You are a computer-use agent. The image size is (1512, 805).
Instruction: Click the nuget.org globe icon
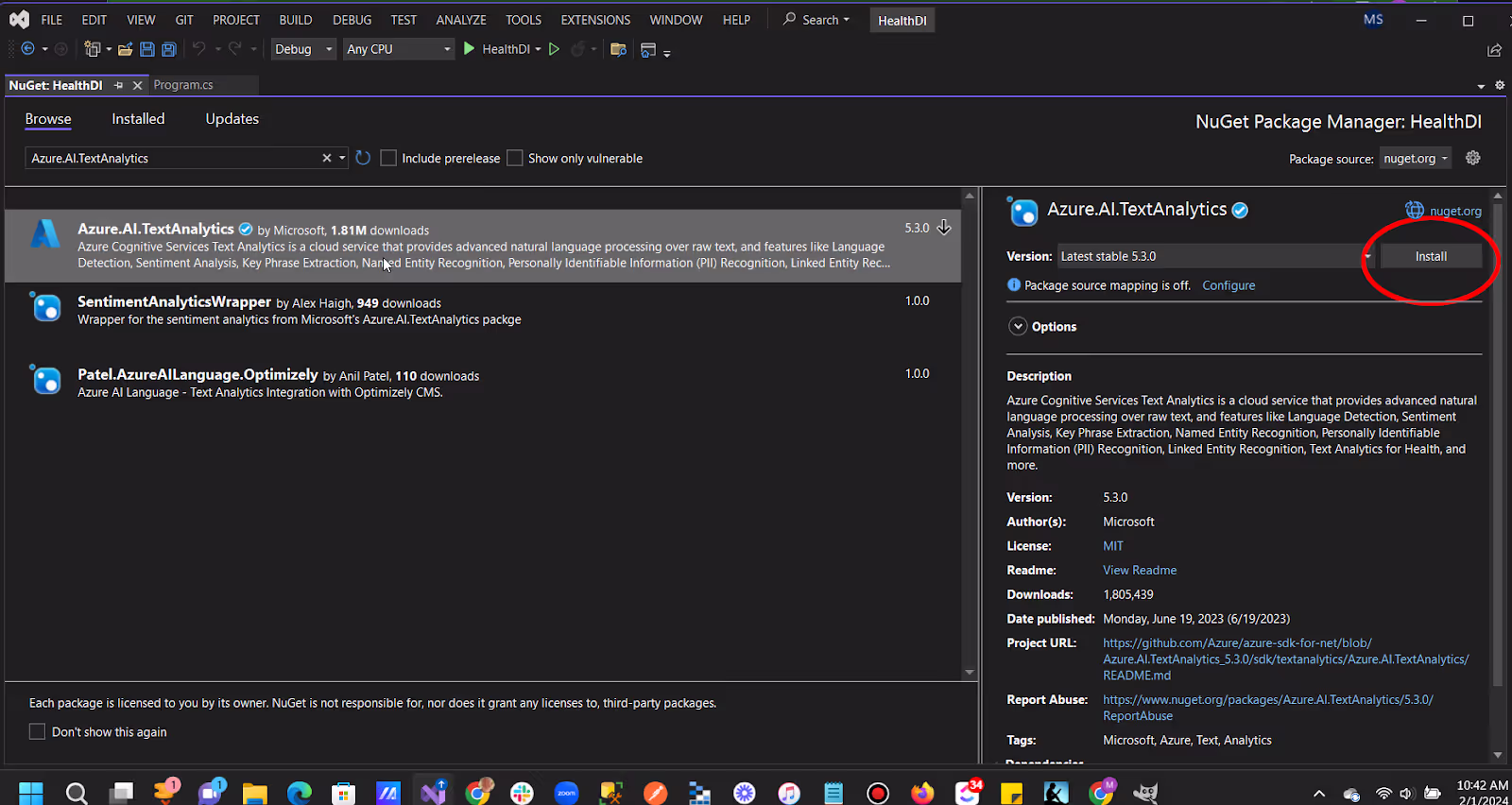click(1415, 211)
